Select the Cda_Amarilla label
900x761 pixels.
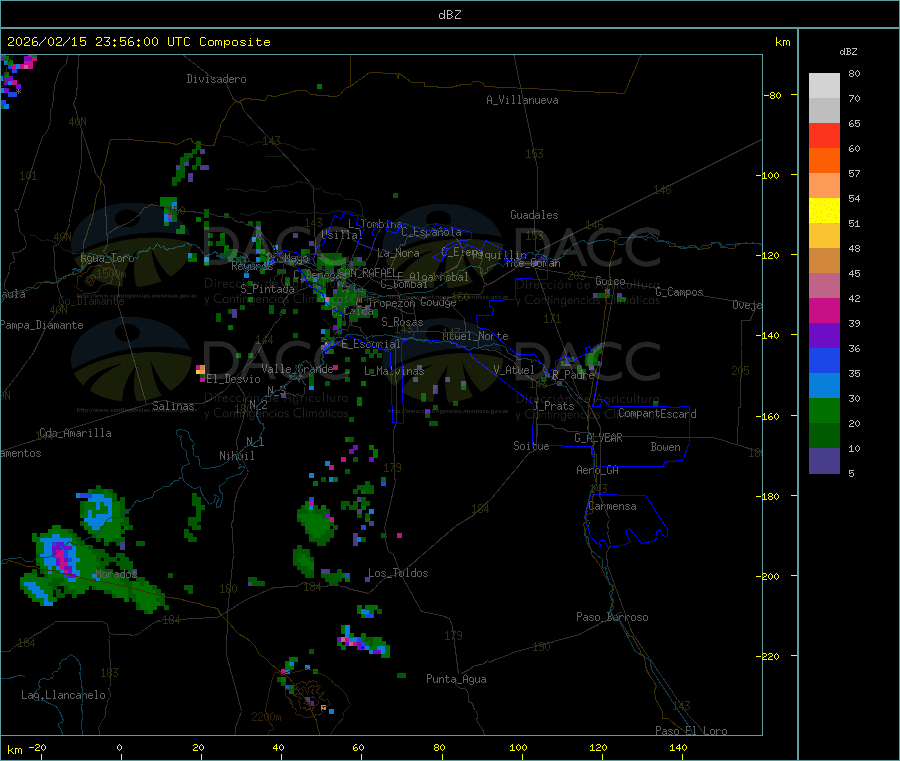point(76,433)
